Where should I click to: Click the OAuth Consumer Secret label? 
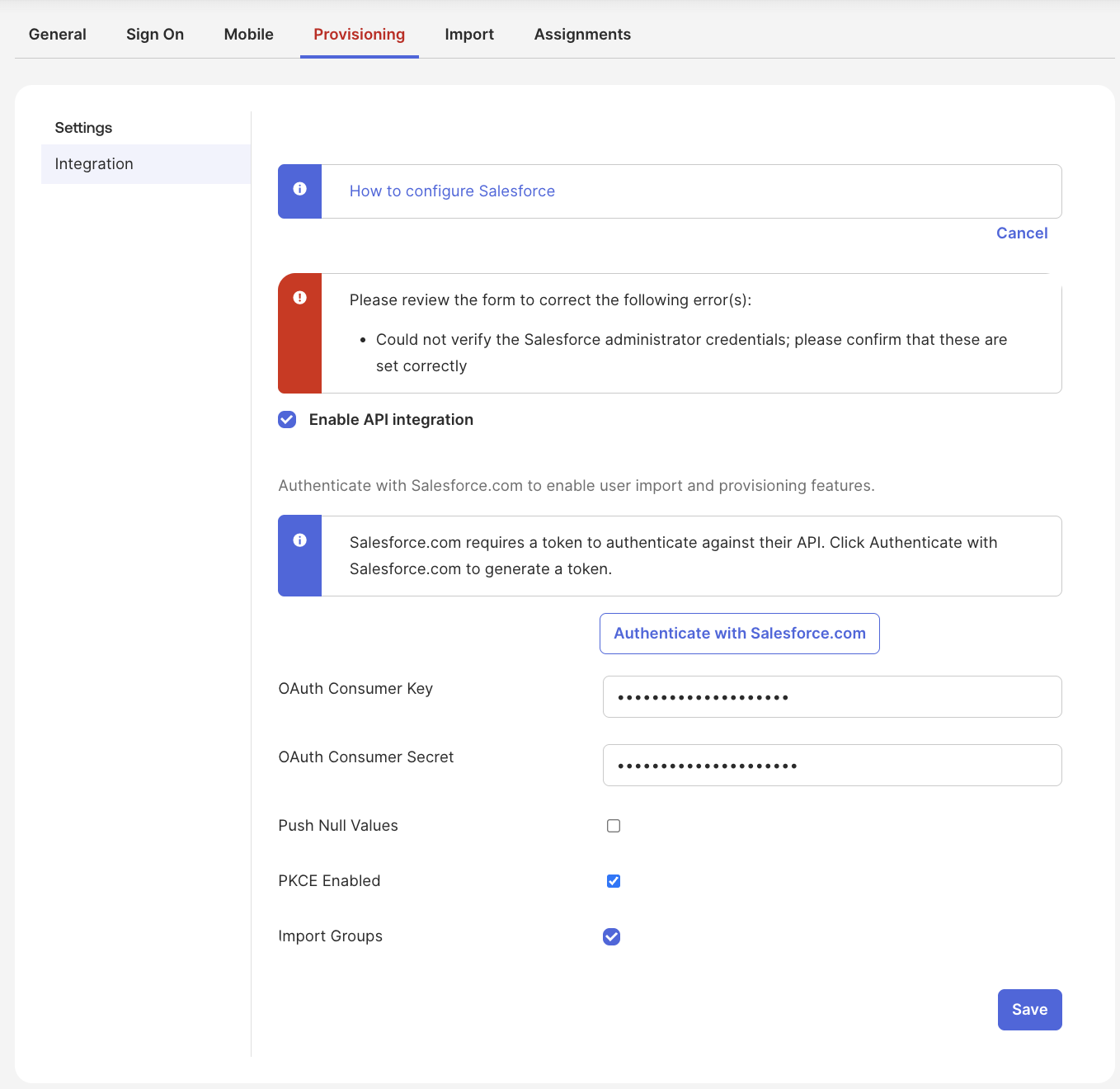click(366, 757)
